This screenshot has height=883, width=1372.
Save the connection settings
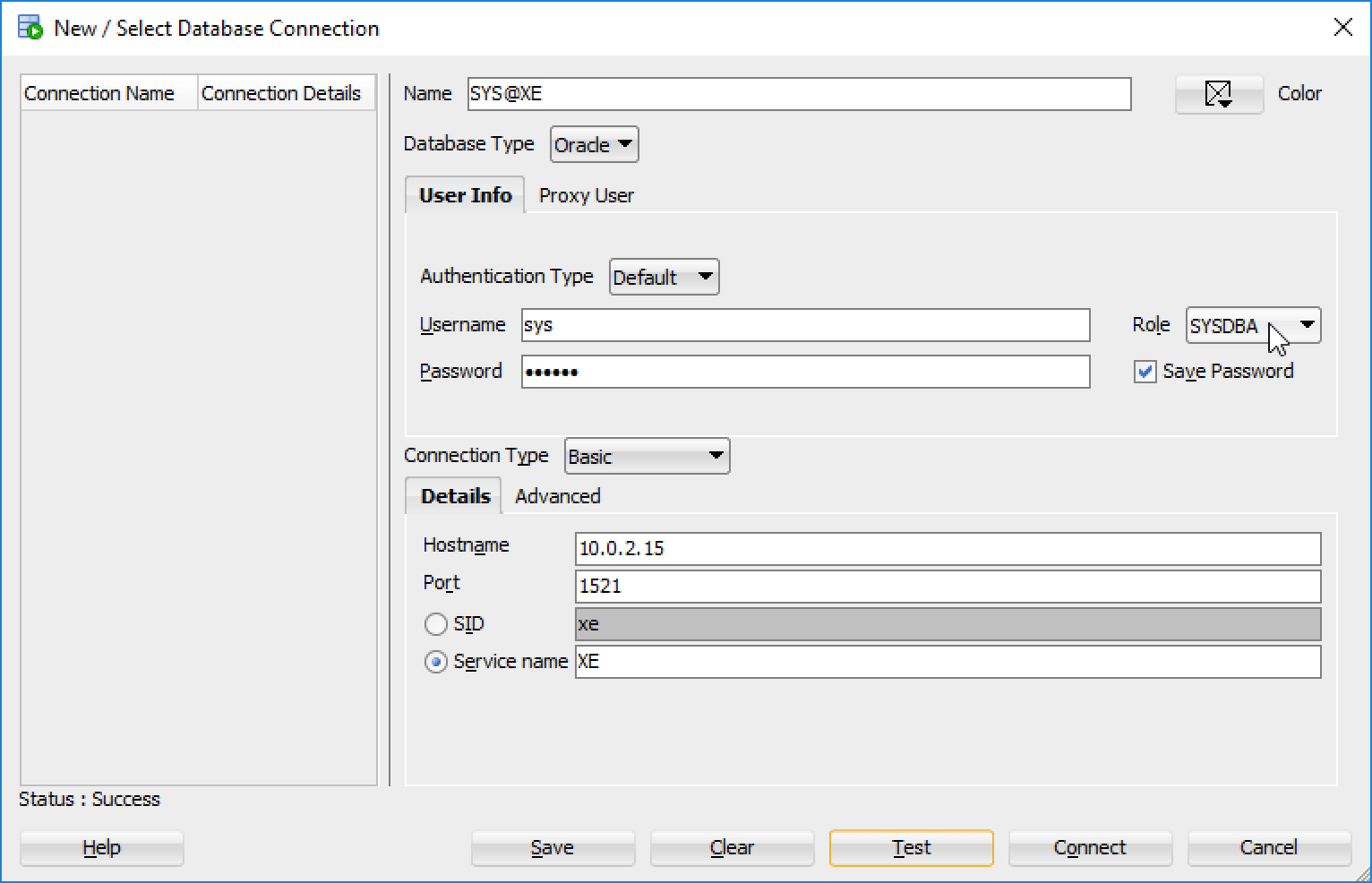coord(553,847)
